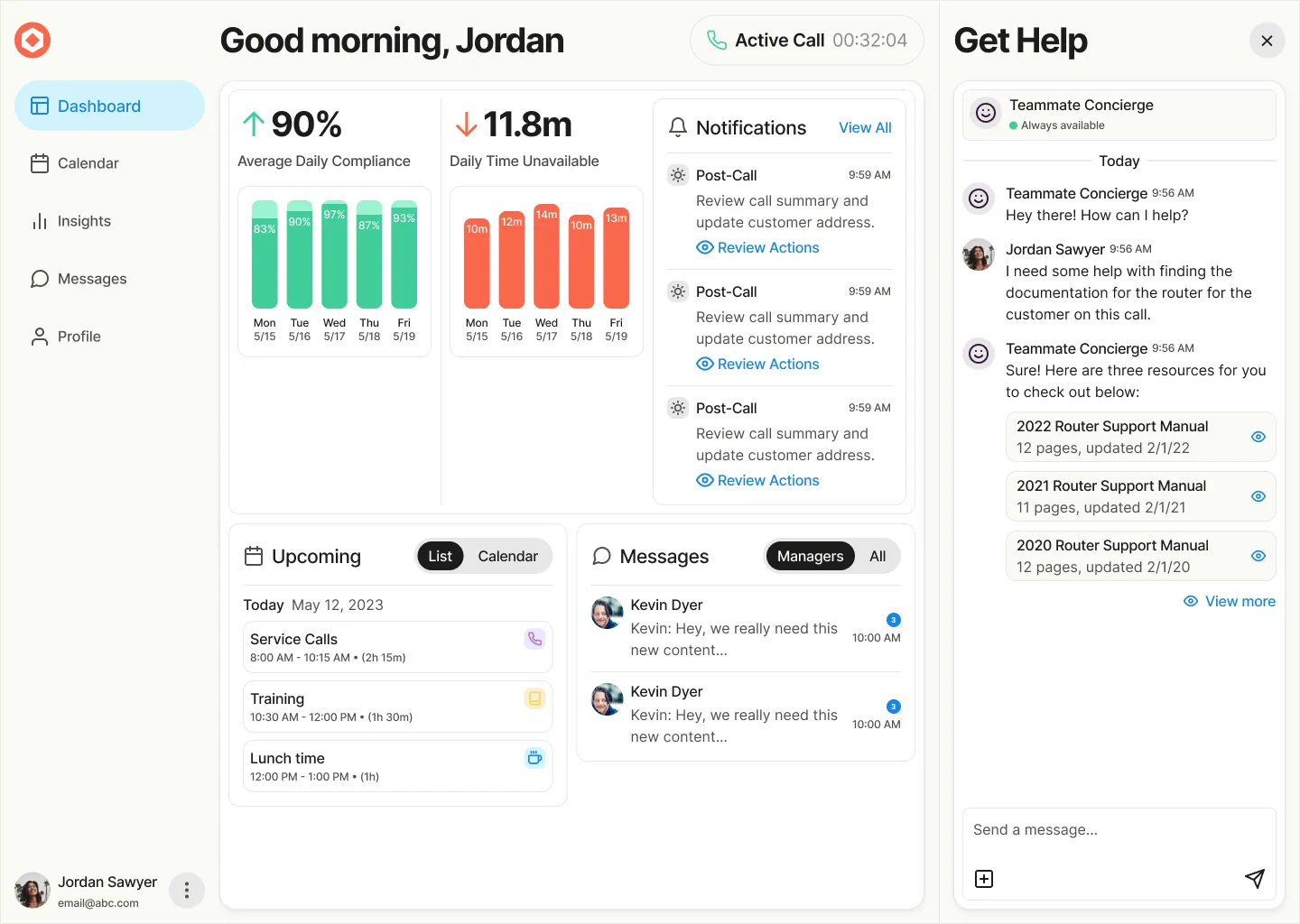
Task: Go to Messages in the sidebar
Action: click(x=91, y=279)
